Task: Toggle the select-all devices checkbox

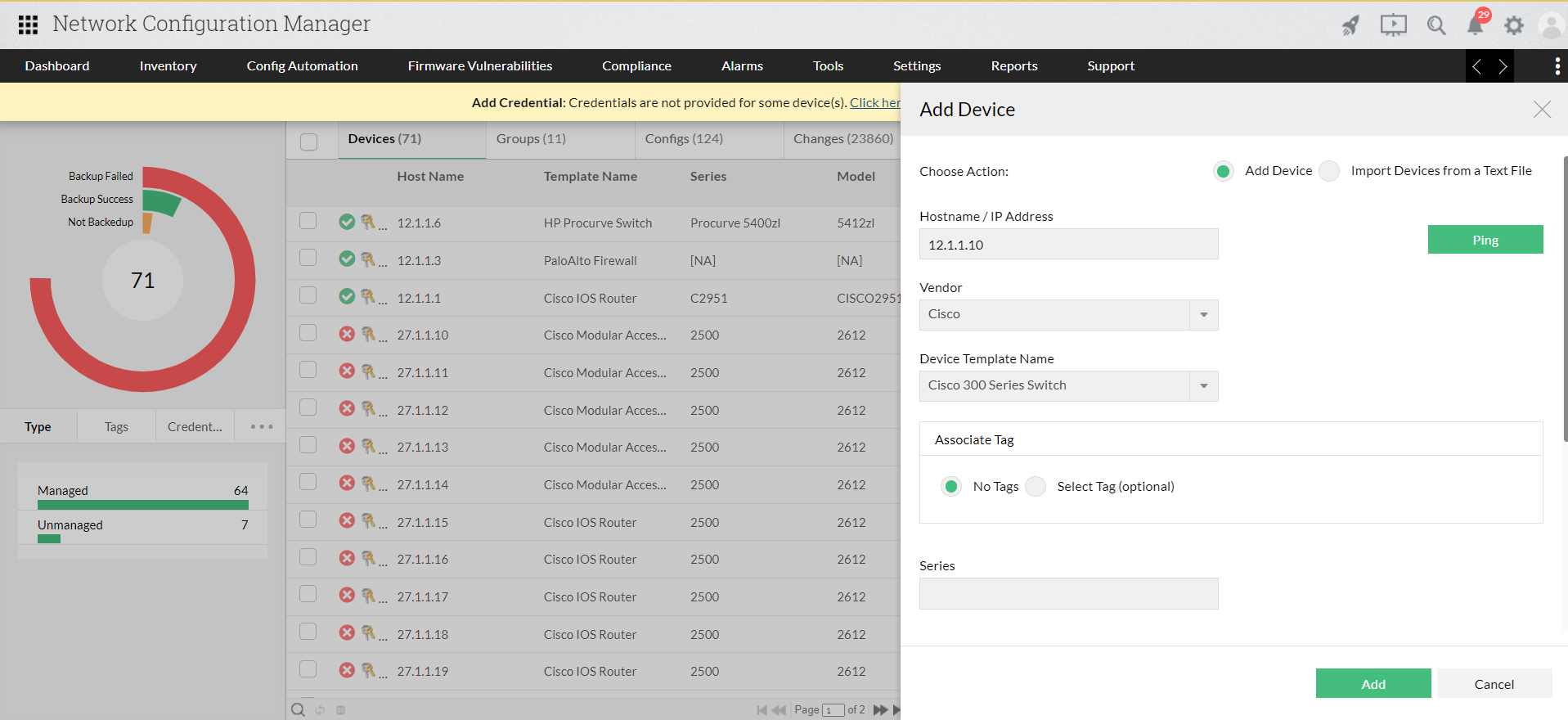Action: [x=309, y=142]
